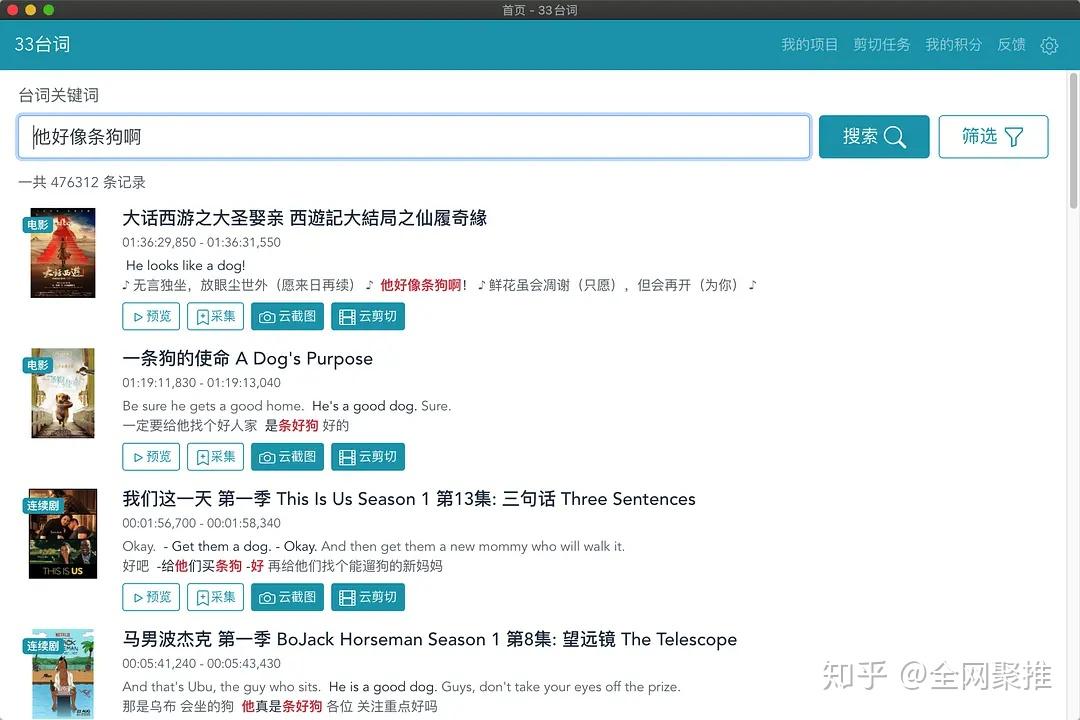Open the 筛选 filter button
Screen dimensions: 1080x720
coord(993,136)
